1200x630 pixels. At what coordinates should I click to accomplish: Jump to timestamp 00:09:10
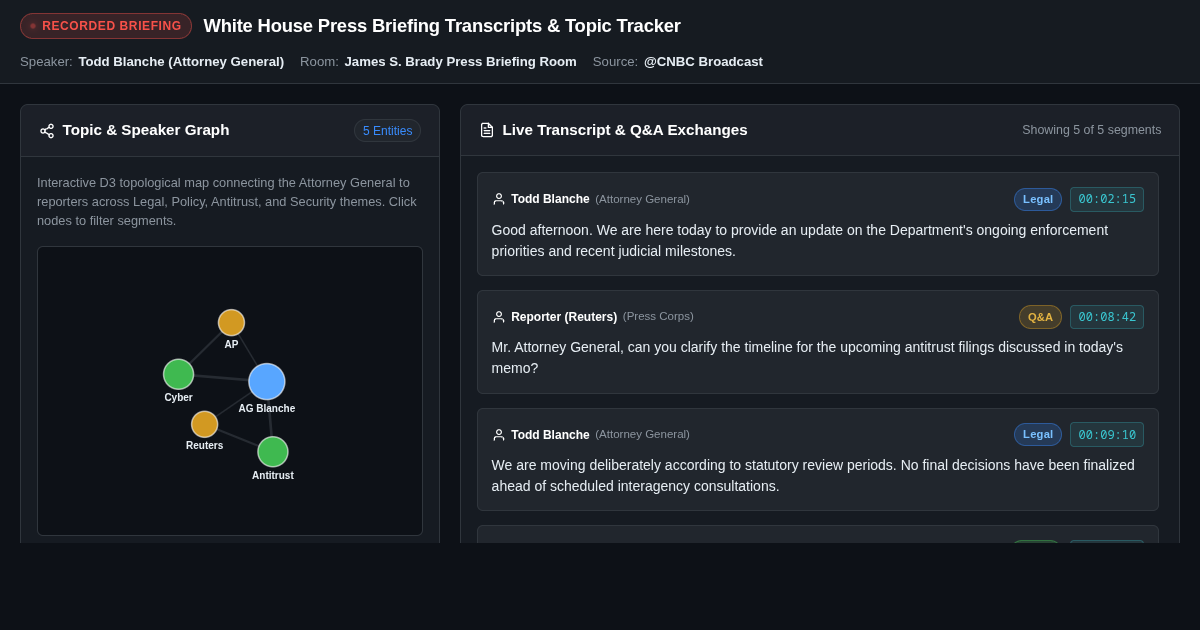pos(1107,435)
